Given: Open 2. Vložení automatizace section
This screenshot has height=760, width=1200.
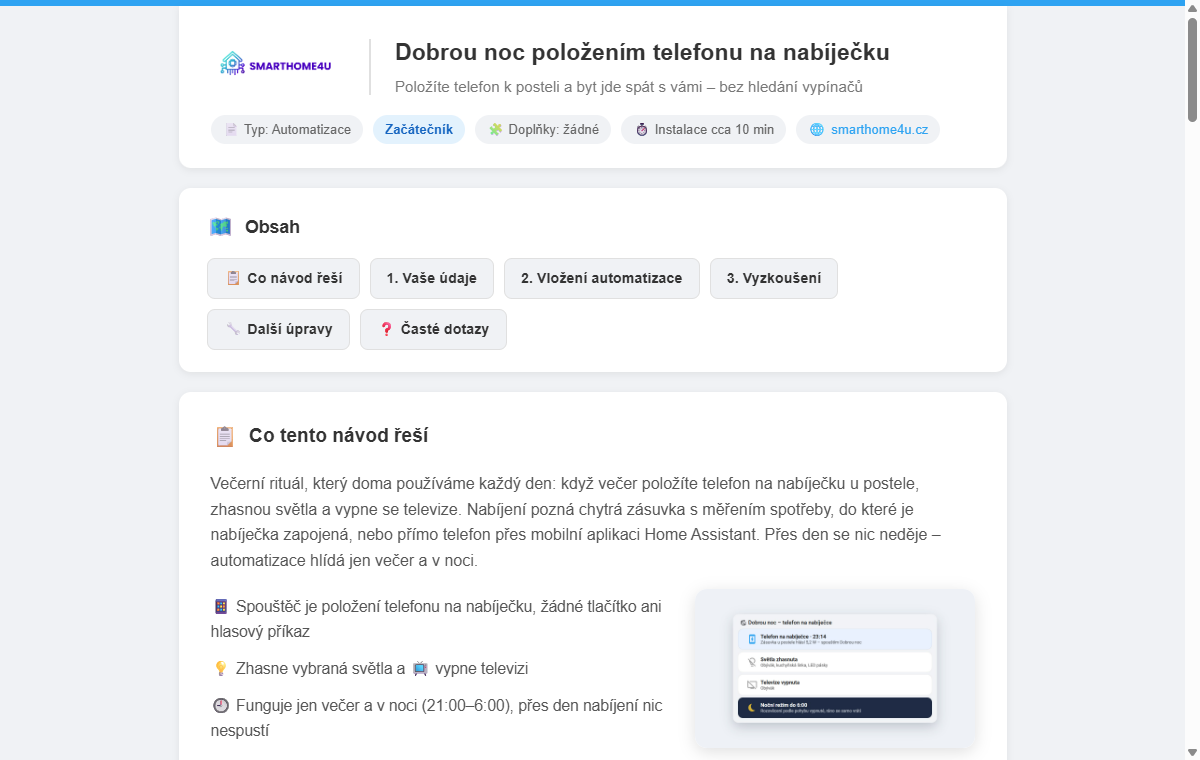Looking at the screenshot, I should click(602, 278).
